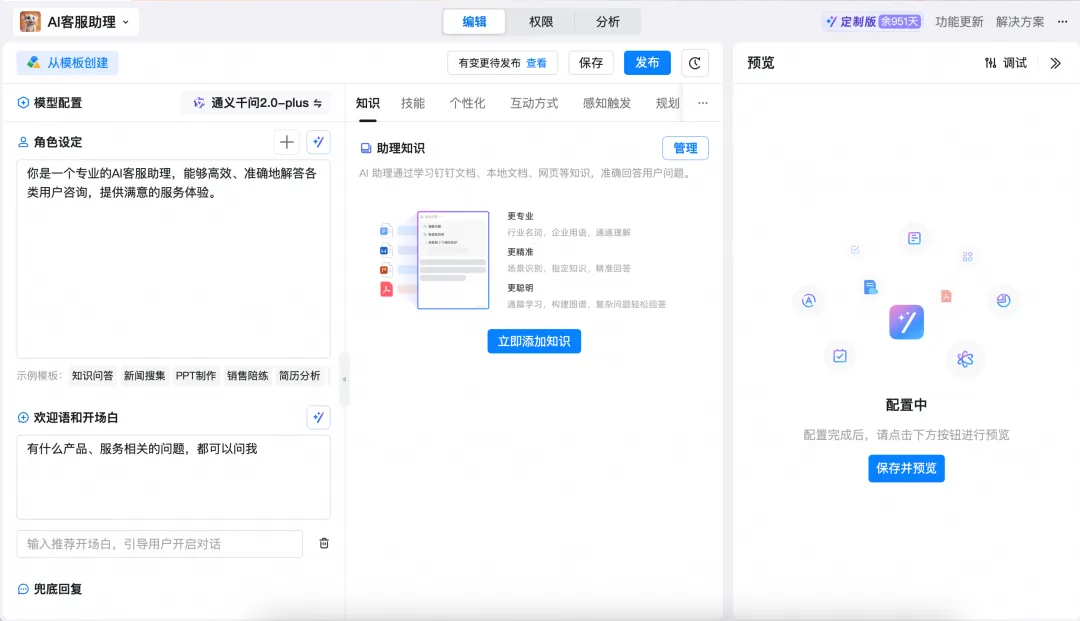Switch to the 编辑 tab

(474, 21)
